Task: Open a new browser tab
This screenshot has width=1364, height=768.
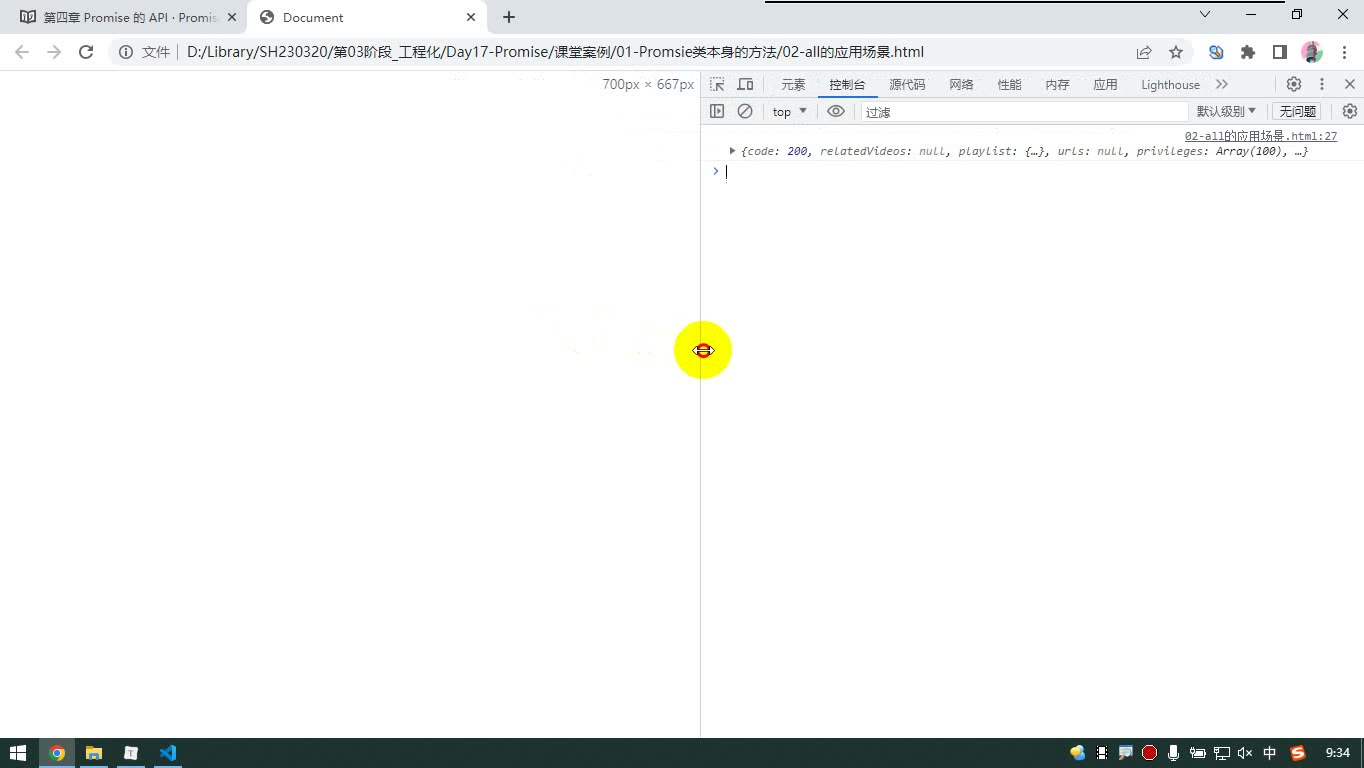Action: coord(509,17)
